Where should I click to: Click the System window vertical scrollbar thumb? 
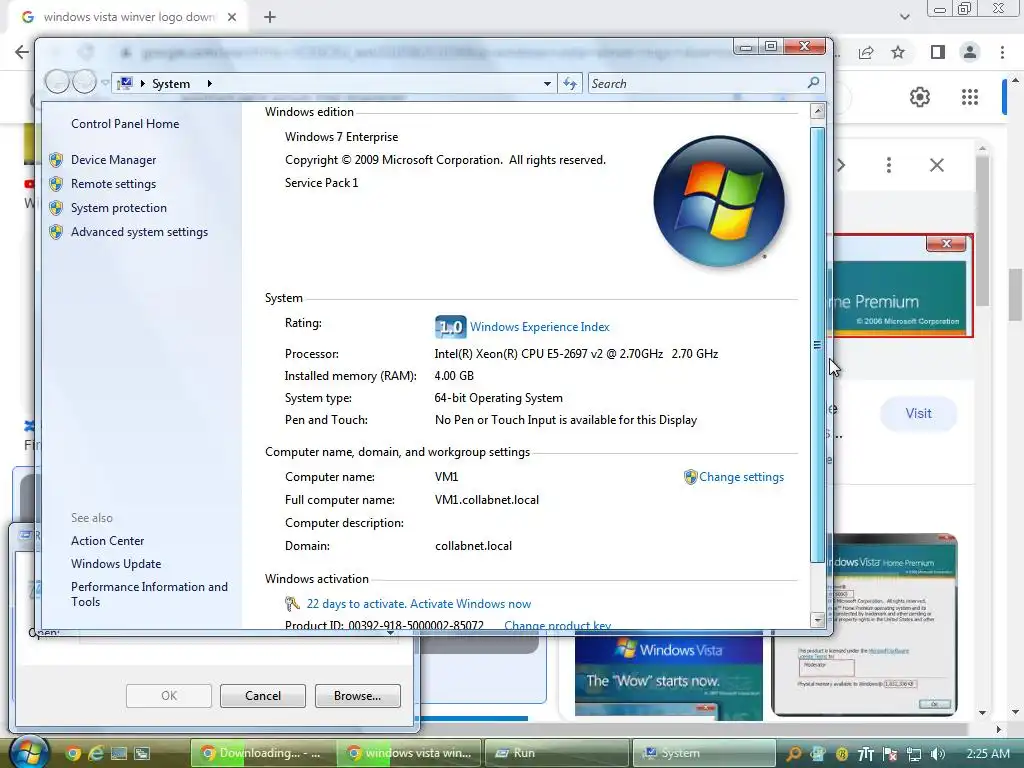click(x=817, y=344)
